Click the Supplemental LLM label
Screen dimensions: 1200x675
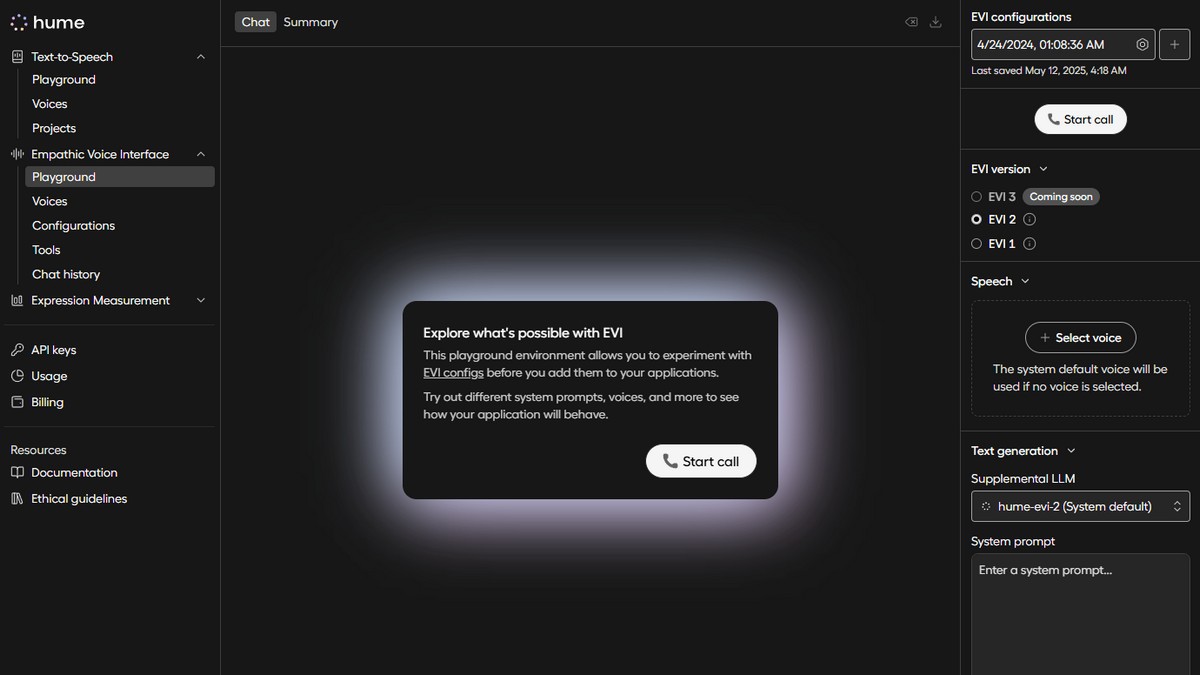1023,479
